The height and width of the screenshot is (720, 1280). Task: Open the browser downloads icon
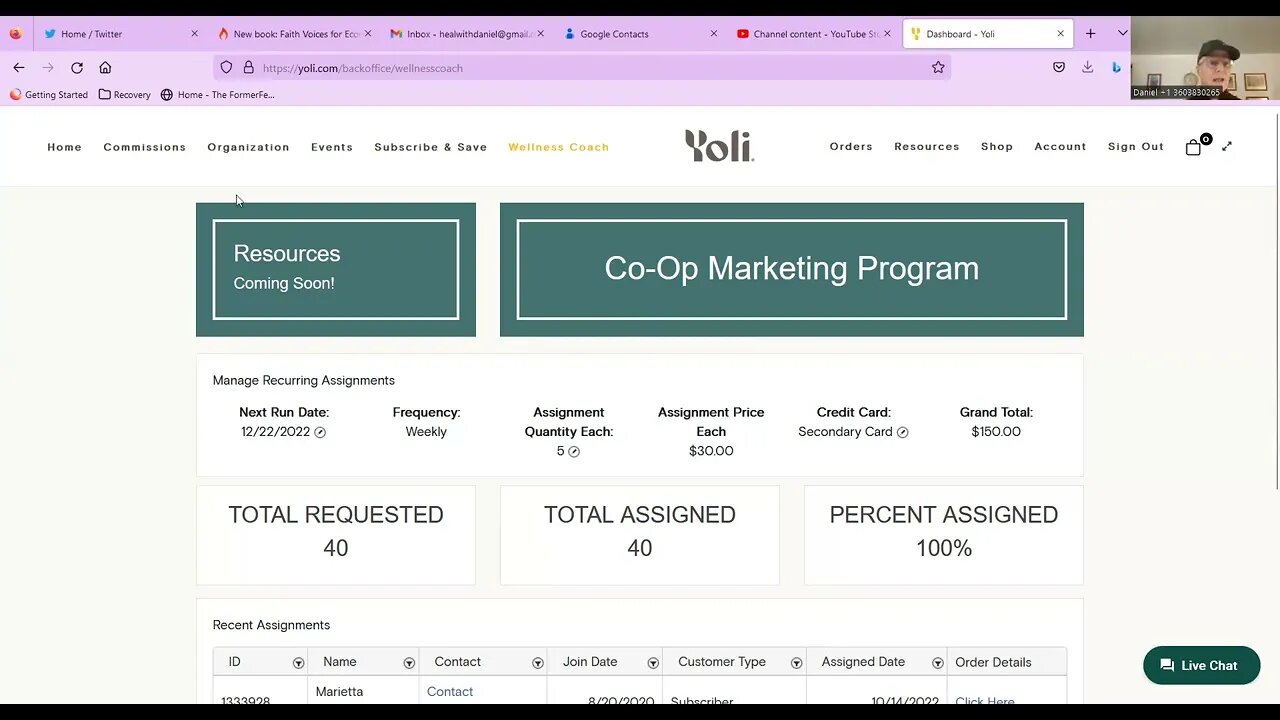(x=1088, y=67)
